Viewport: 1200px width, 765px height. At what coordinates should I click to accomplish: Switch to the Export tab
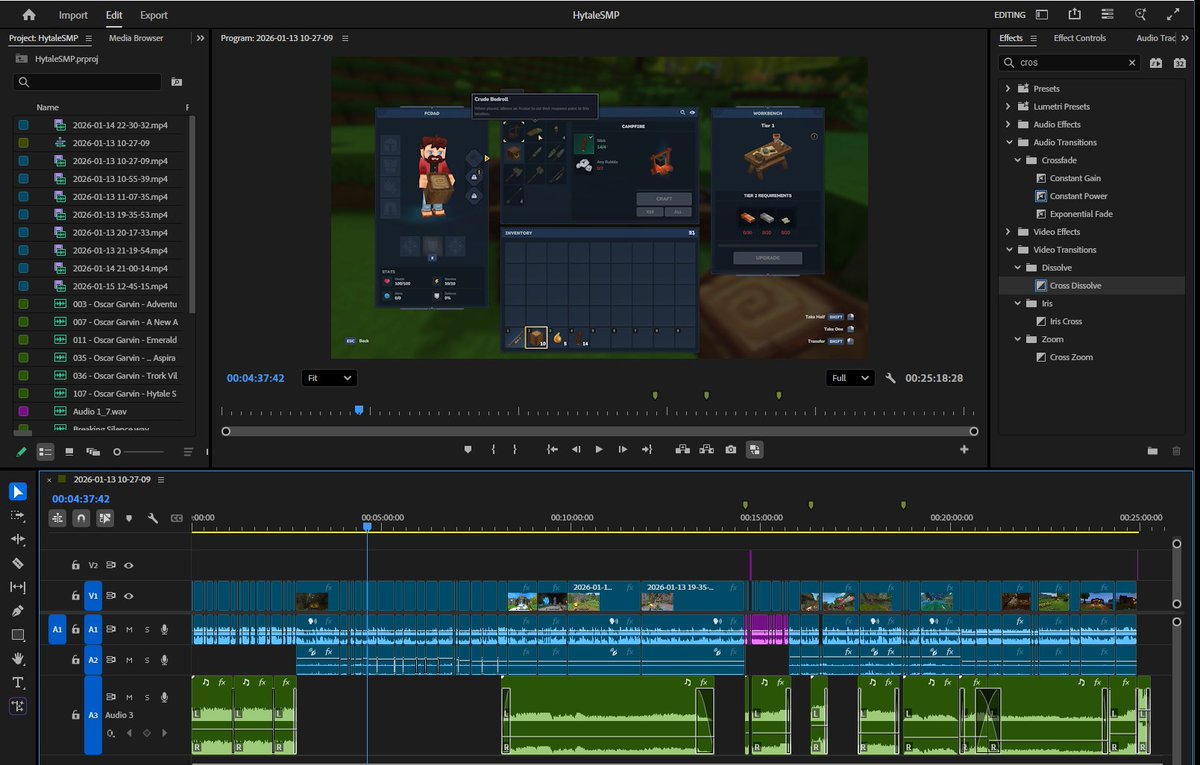pyautogui.click(x=154, y=15)
